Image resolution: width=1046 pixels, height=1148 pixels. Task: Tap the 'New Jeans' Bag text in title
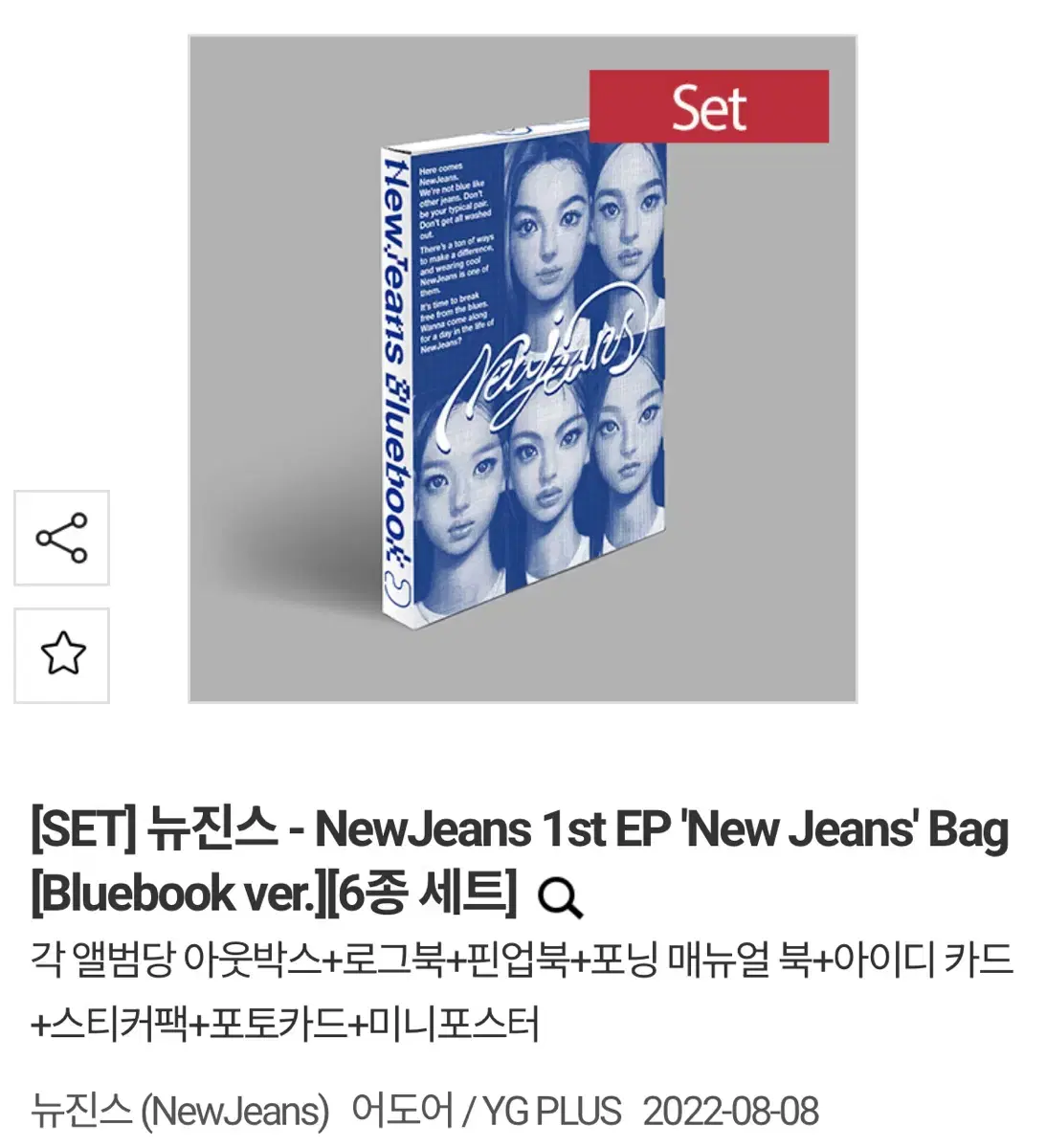tap(843, 829)
